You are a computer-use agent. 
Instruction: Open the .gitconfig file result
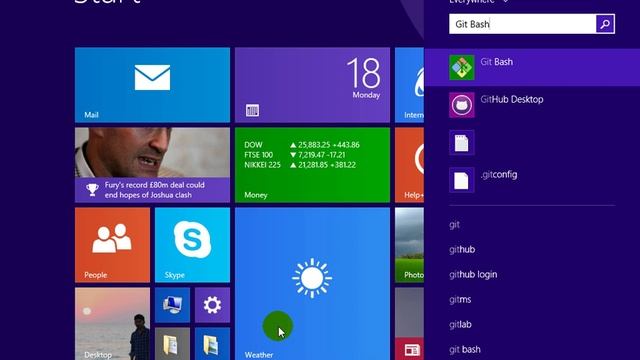coord(532,180)
